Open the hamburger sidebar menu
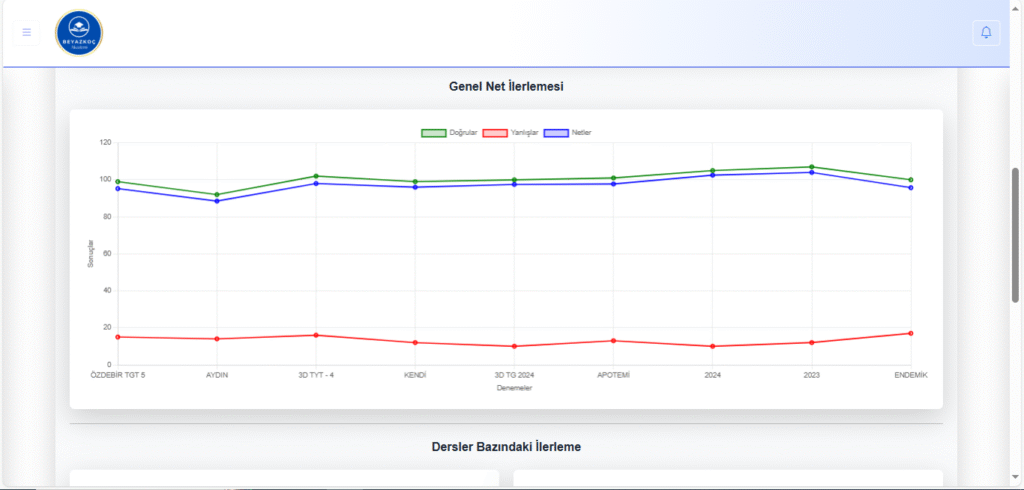The height and width of the screenshot is (490, 1024). click(27, 32)
